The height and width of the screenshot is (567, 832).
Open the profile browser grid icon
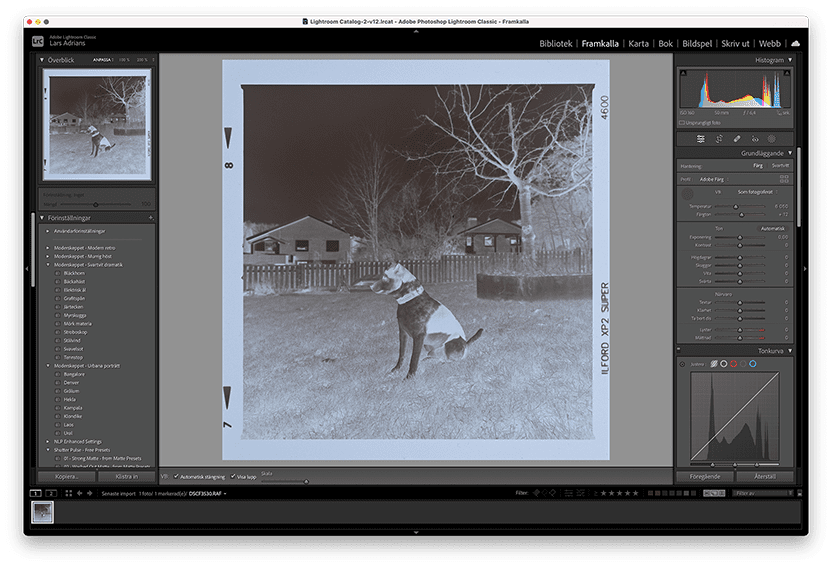[x=784, y=179]
